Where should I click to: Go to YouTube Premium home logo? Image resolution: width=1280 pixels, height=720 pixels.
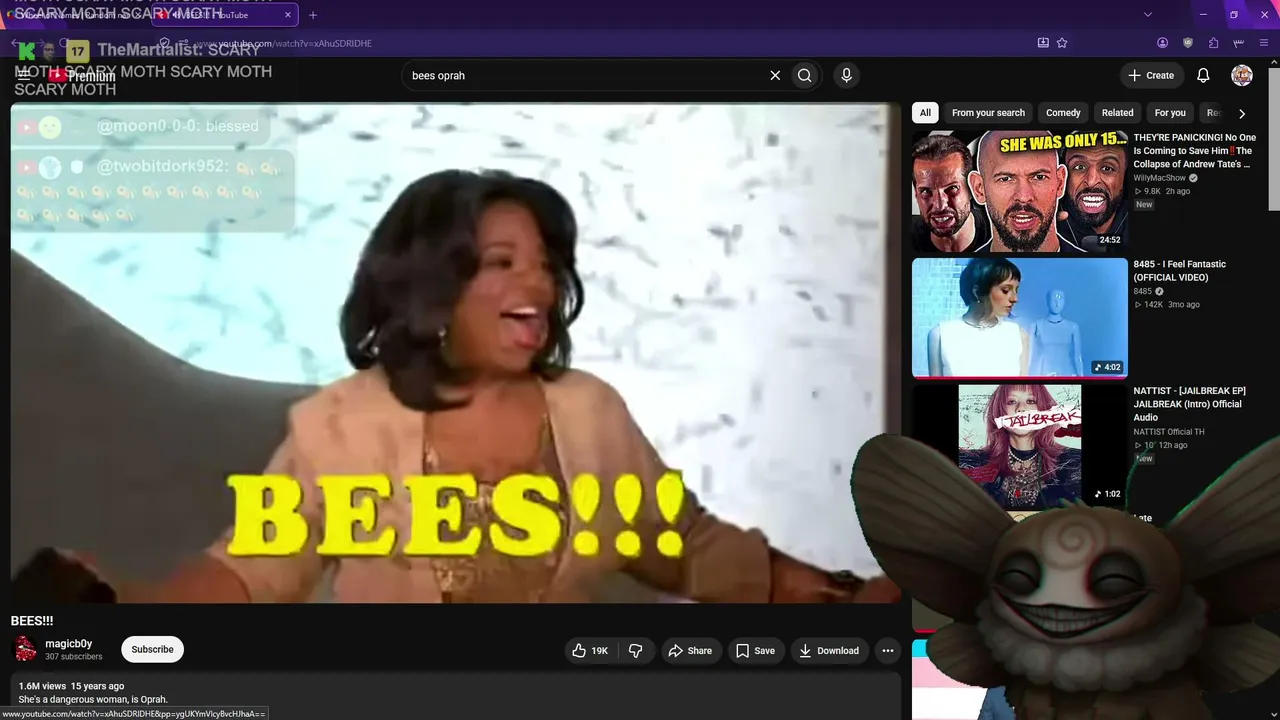[82, 75]
